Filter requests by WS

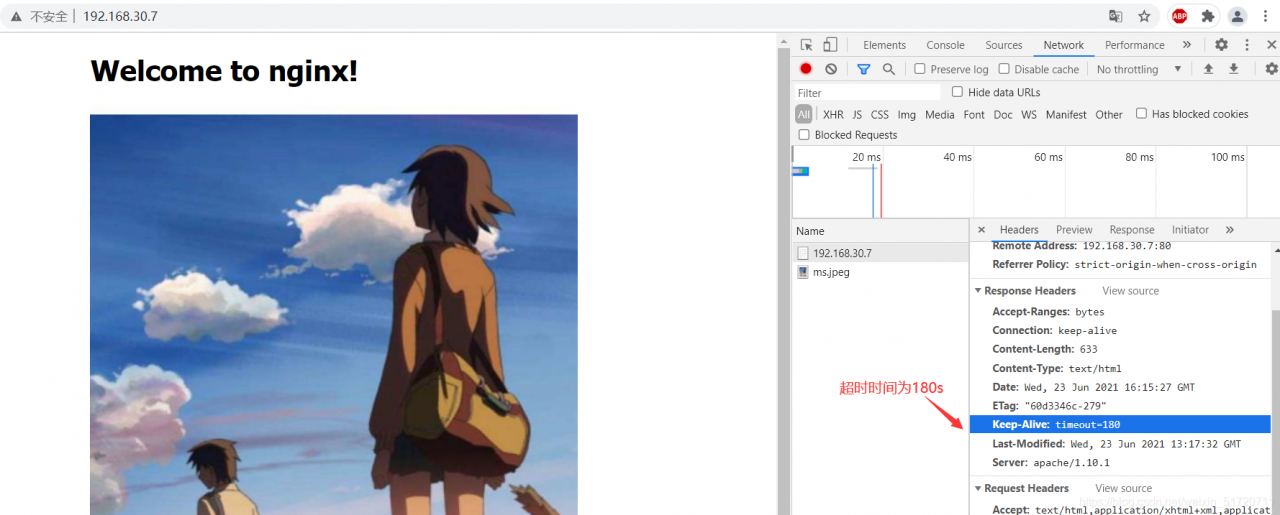tap(1029, 115)
